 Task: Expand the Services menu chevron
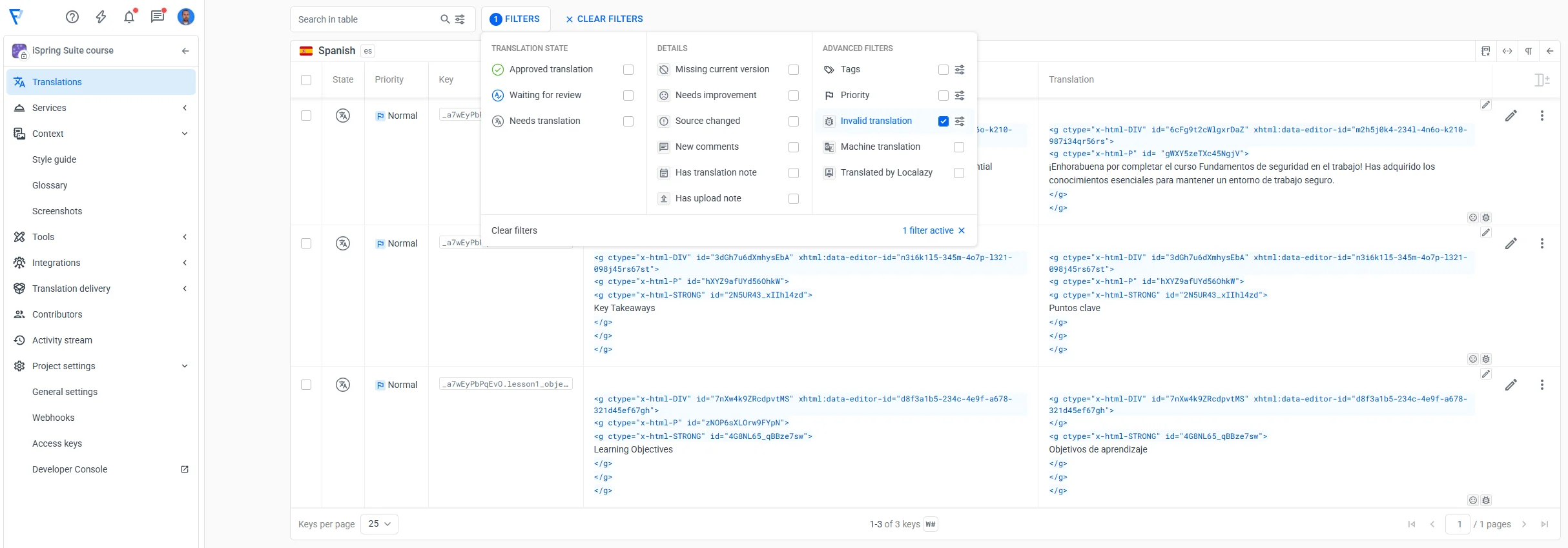point(185,108)
